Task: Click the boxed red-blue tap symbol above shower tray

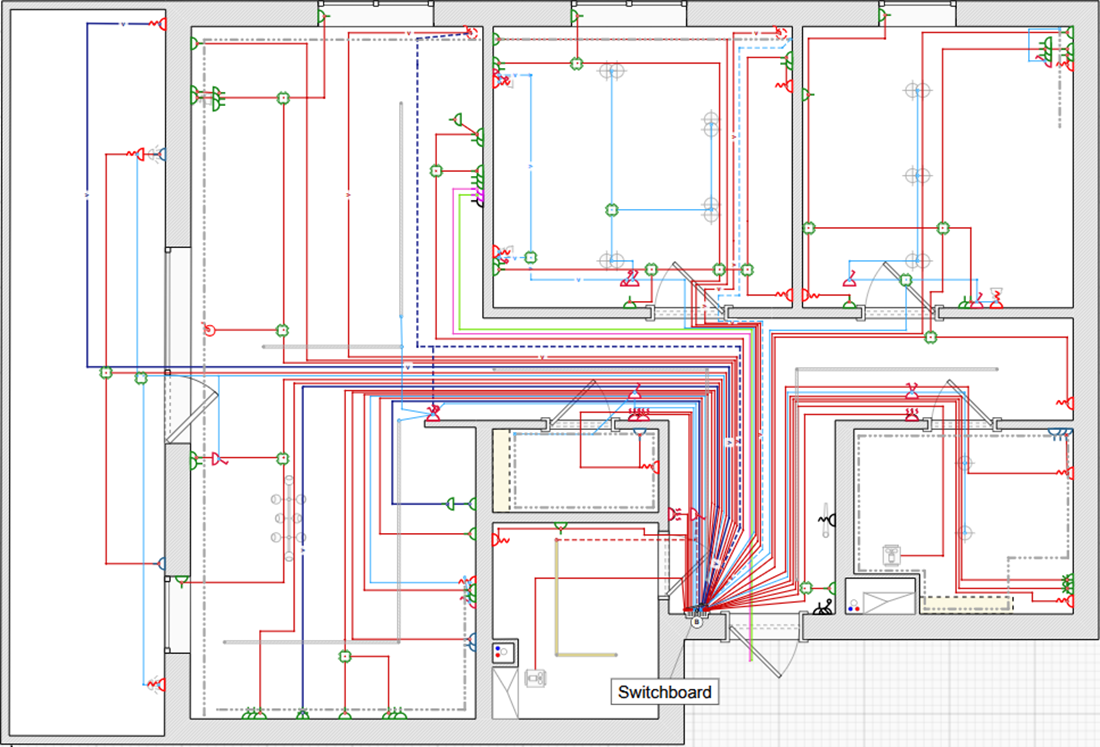Action: click(505, 652)
